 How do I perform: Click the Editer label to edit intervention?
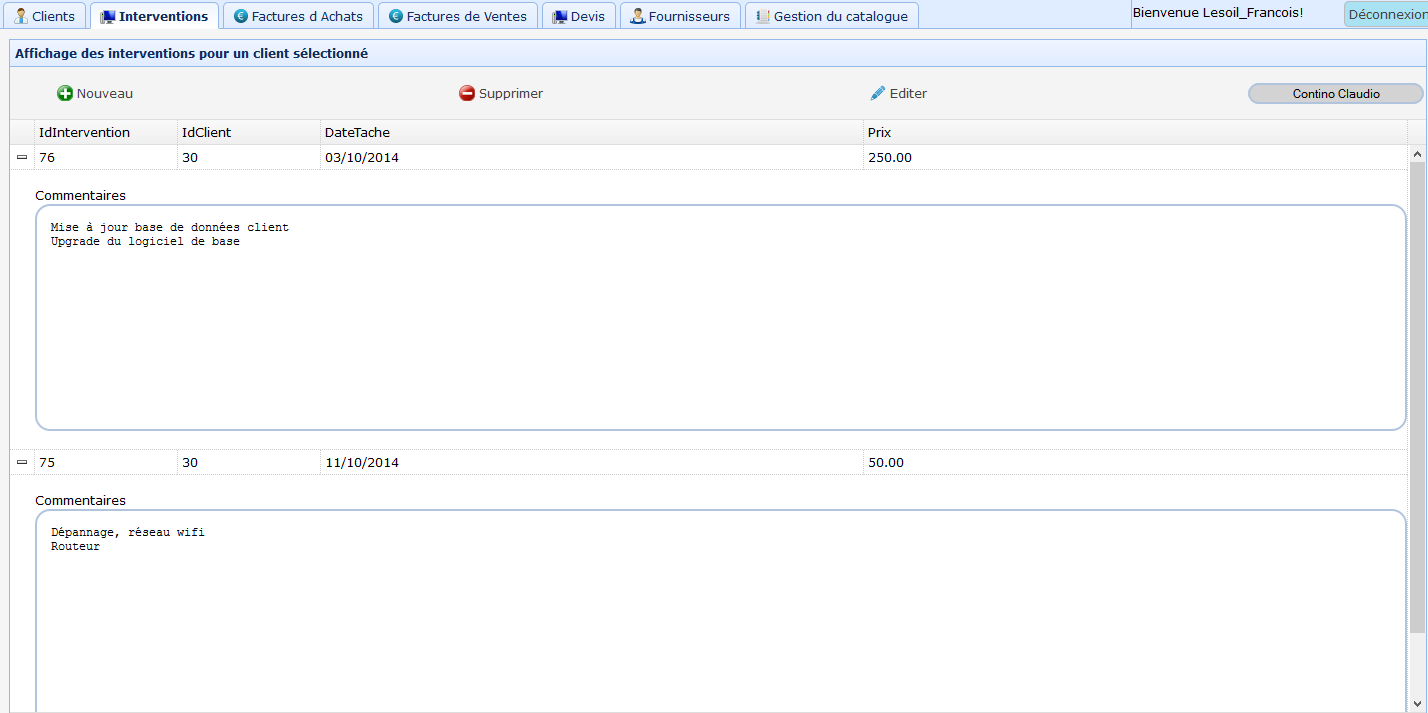click(908, 93)
